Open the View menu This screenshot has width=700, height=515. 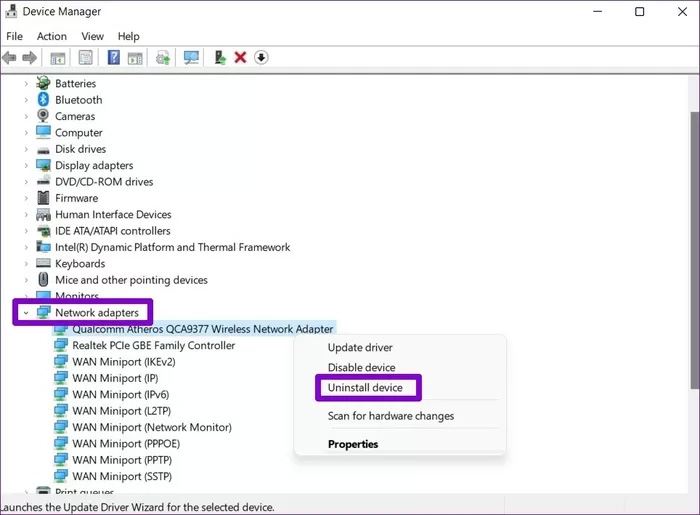pos(92,36)
